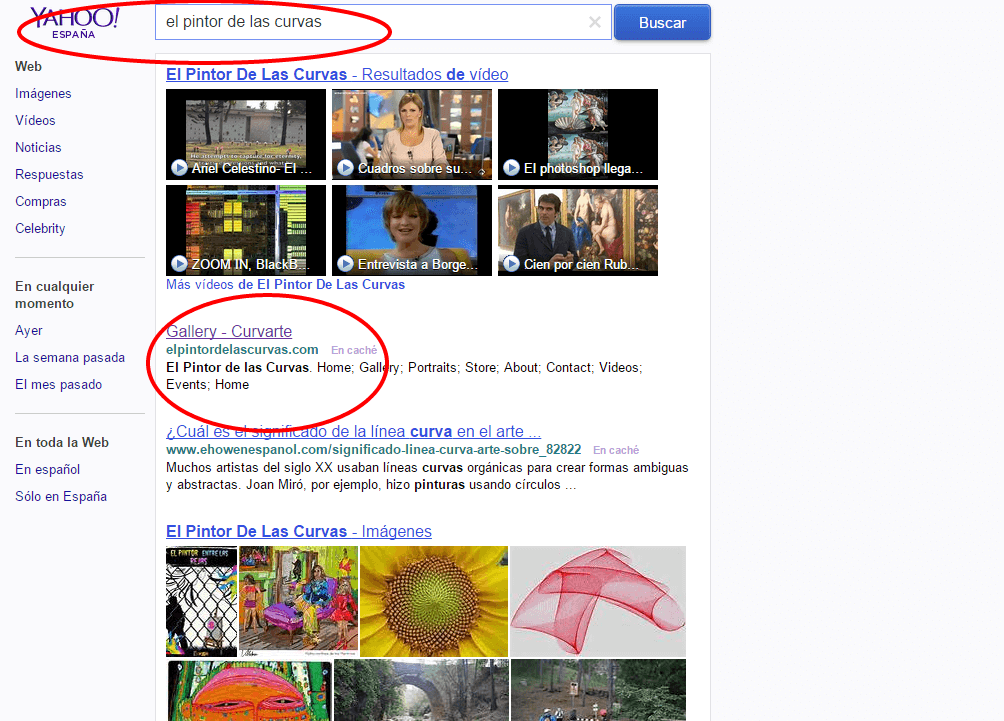This screenshot has width=1004, height=721.
Task: Open the sunflower image thumbnail
Action: pos(433,601)
